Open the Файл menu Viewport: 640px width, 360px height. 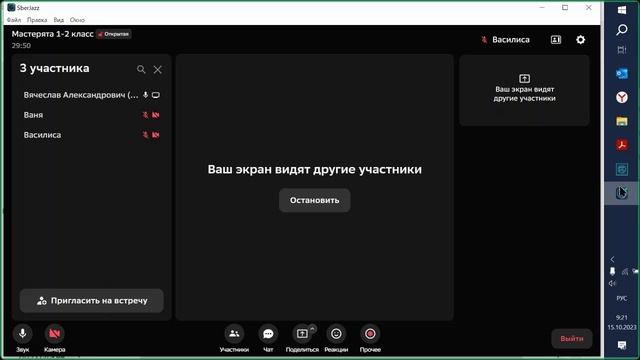point(14,20)
